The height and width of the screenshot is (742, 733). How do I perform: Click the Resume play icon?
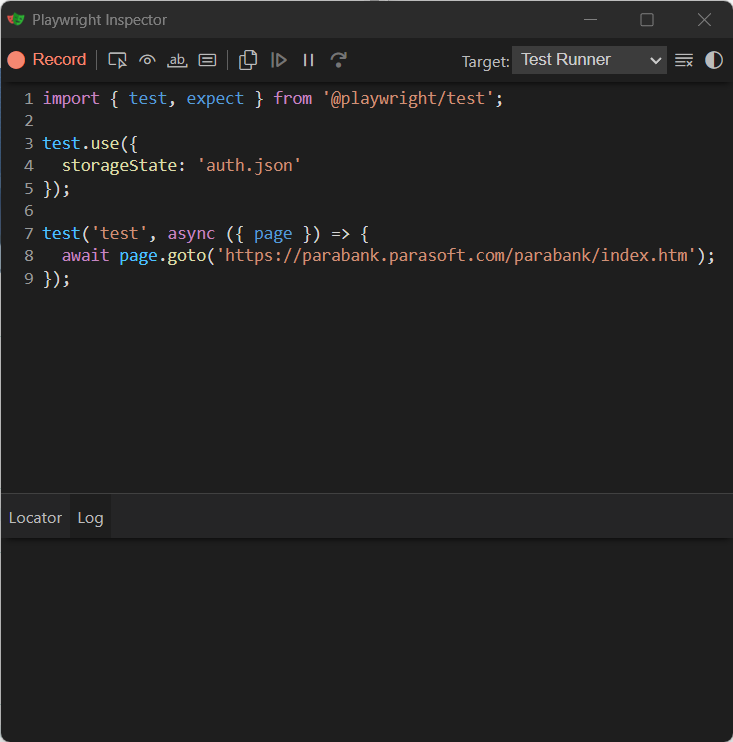tap(279, 60)
